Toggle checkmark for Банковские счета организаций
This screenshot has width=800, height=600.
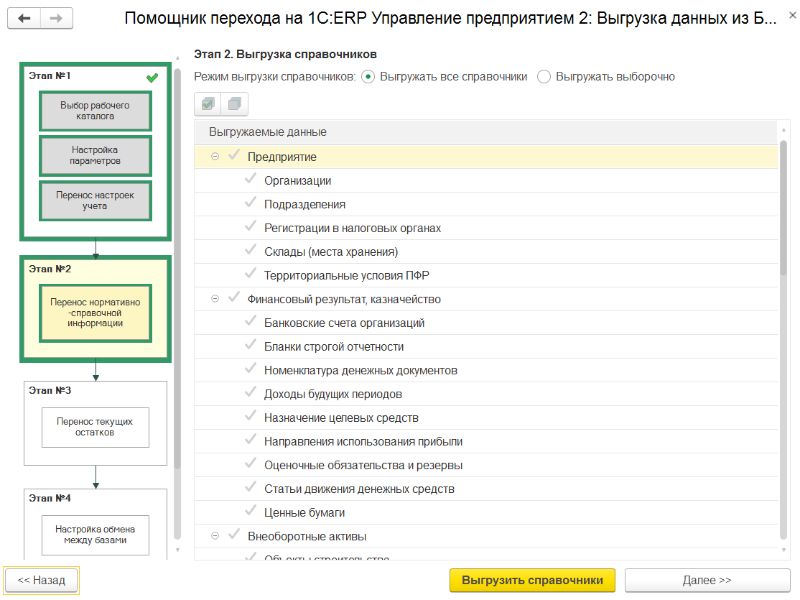tap(251, 321)
